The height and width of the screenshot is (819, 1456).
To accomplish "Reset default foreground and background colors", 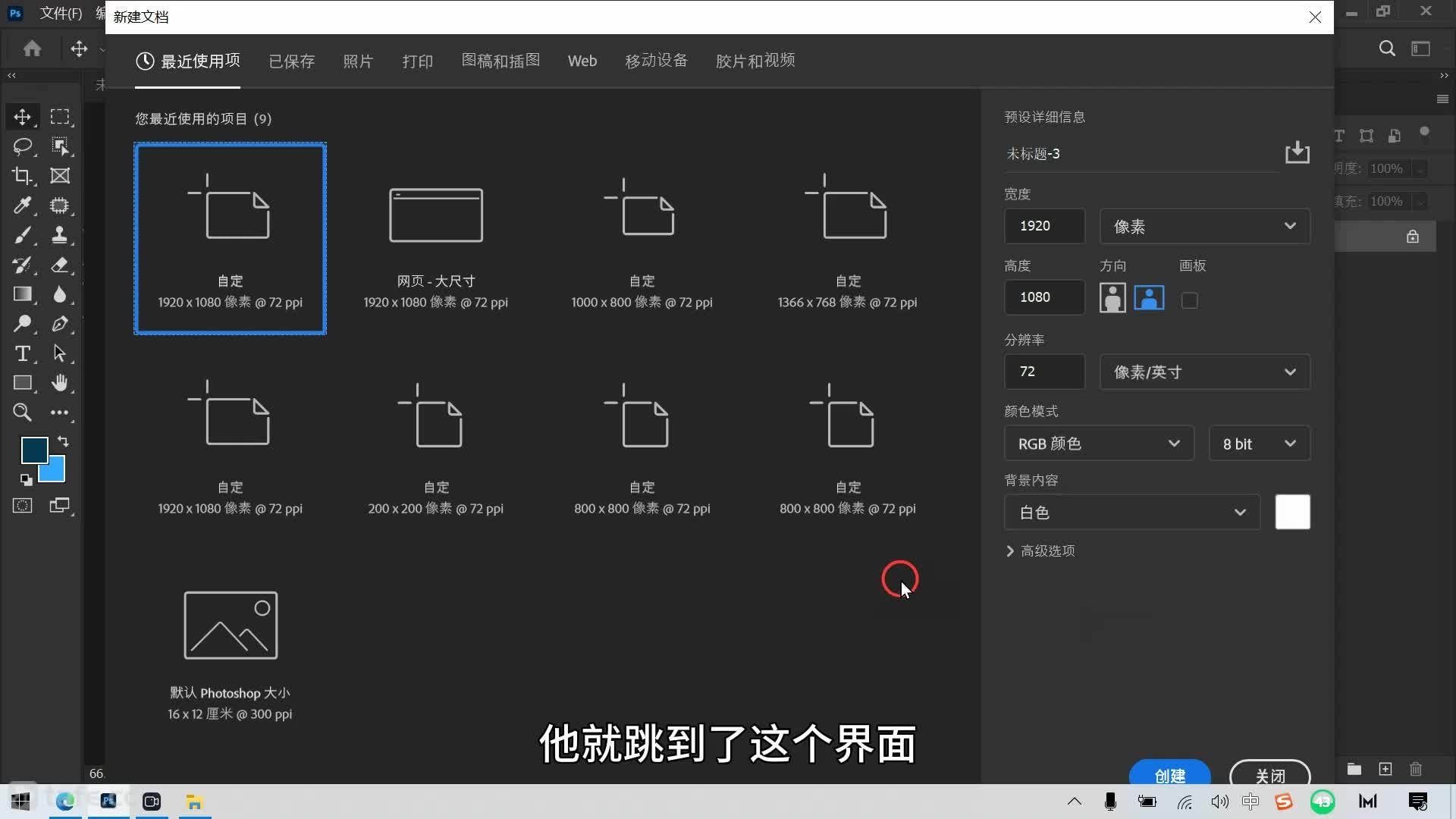I will click(26, 479).
